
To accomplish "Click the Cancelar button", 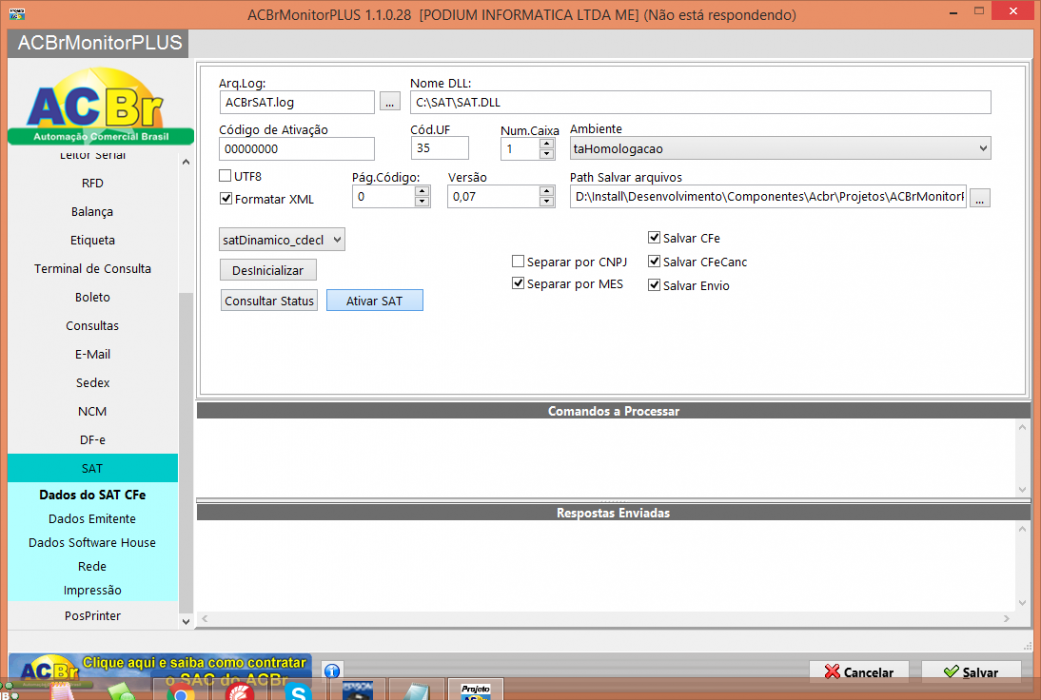I will click(x=859, y=672).
